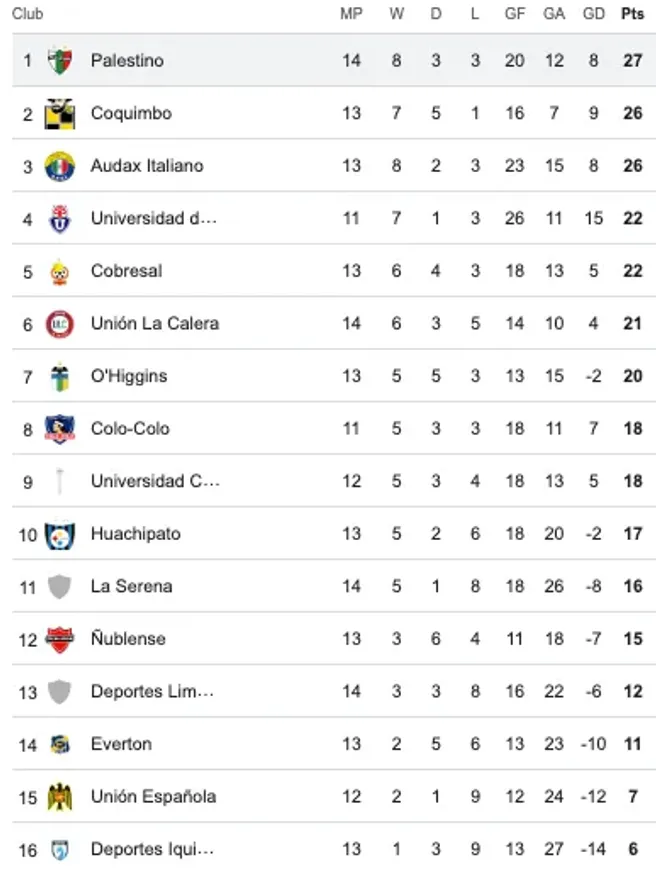Open the La Serena team link

131,586
